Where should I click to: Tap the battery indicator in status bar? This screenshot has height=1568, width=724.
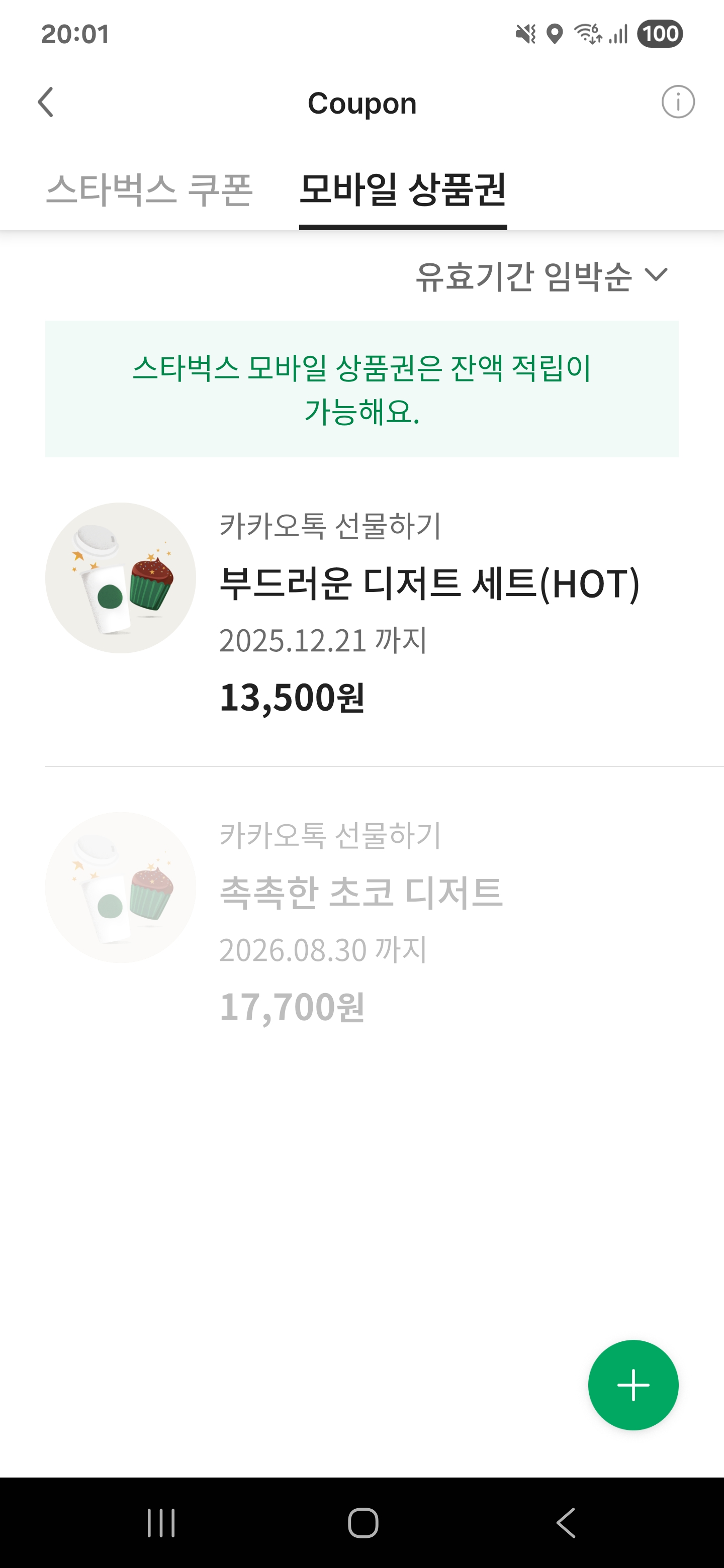tap(660, 34)
